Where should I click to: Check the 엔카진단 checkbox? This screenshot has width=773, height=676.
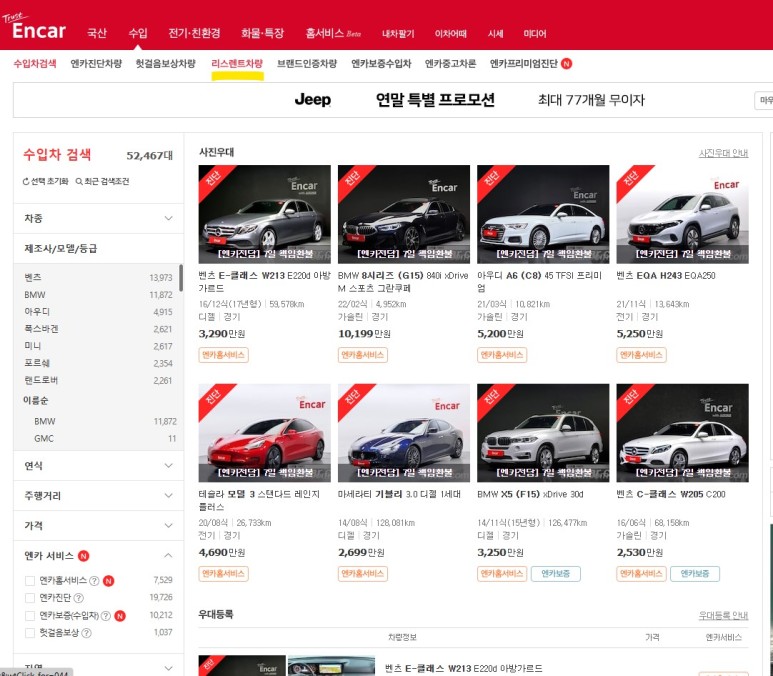(x=30, y=598)
